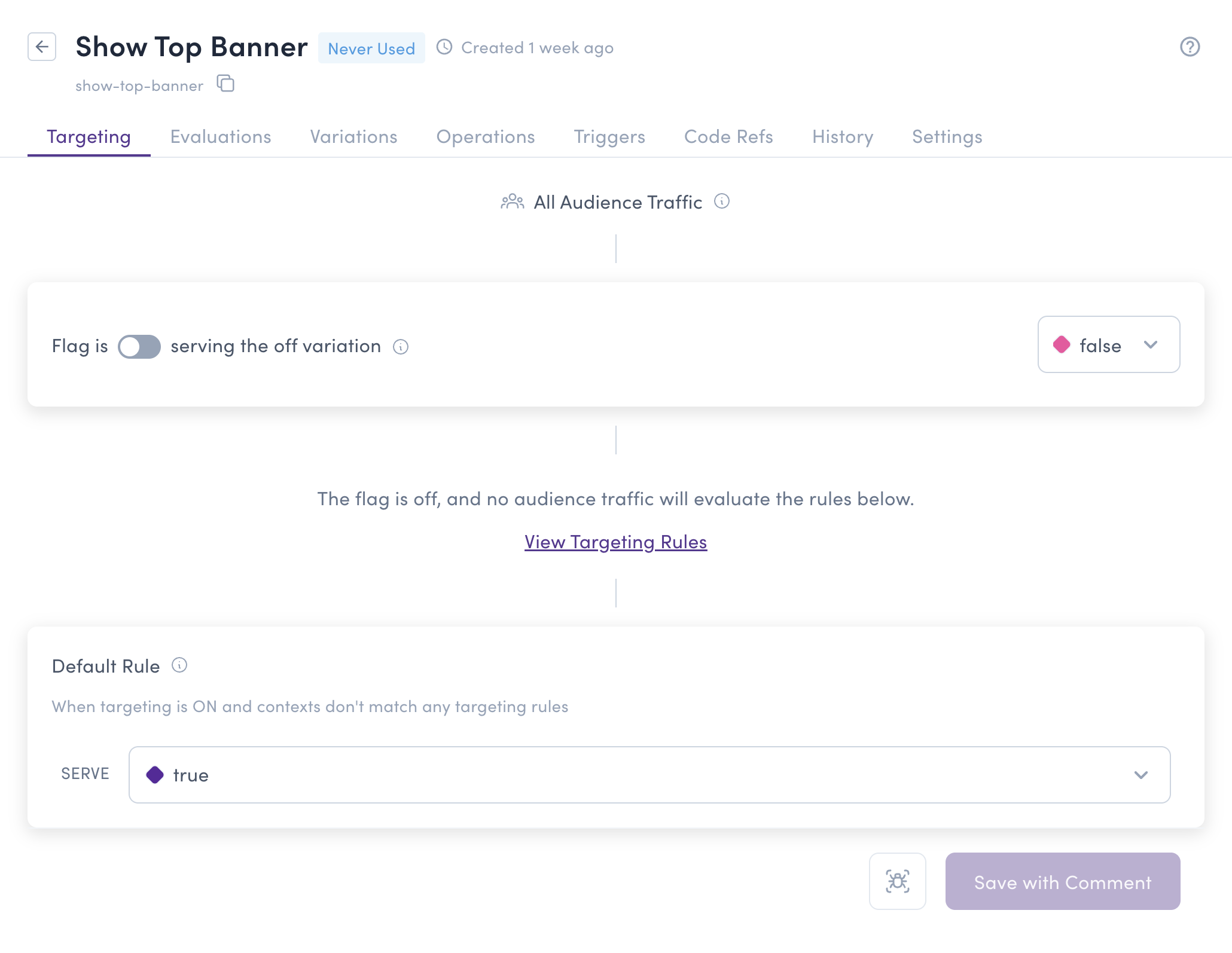Open the Triggers tab
The width and height of the screenshot is (1232, 953).
609,137
